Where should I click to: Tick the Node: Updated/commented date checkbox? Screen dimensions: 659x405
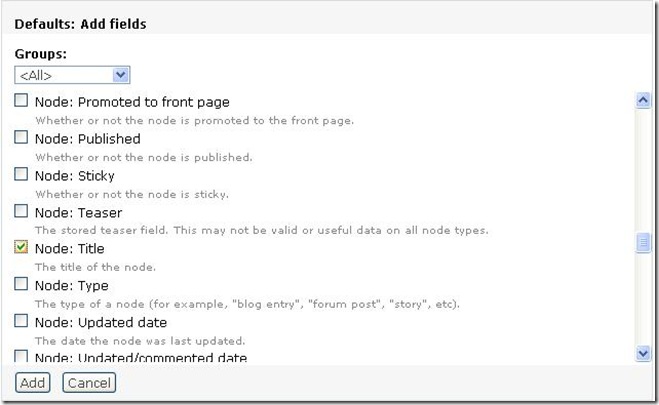[x=21, y=357]
